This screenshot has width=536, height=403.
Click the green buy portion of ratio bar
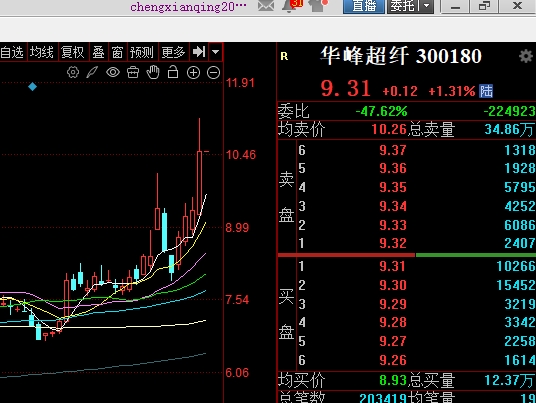(x=476, y=255)
